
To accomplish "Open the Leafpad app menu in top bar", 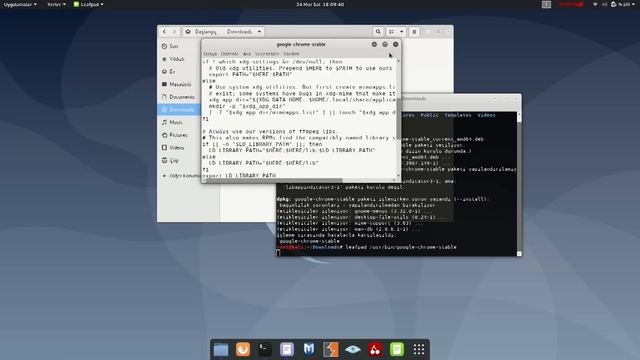I will click(88, 4).
